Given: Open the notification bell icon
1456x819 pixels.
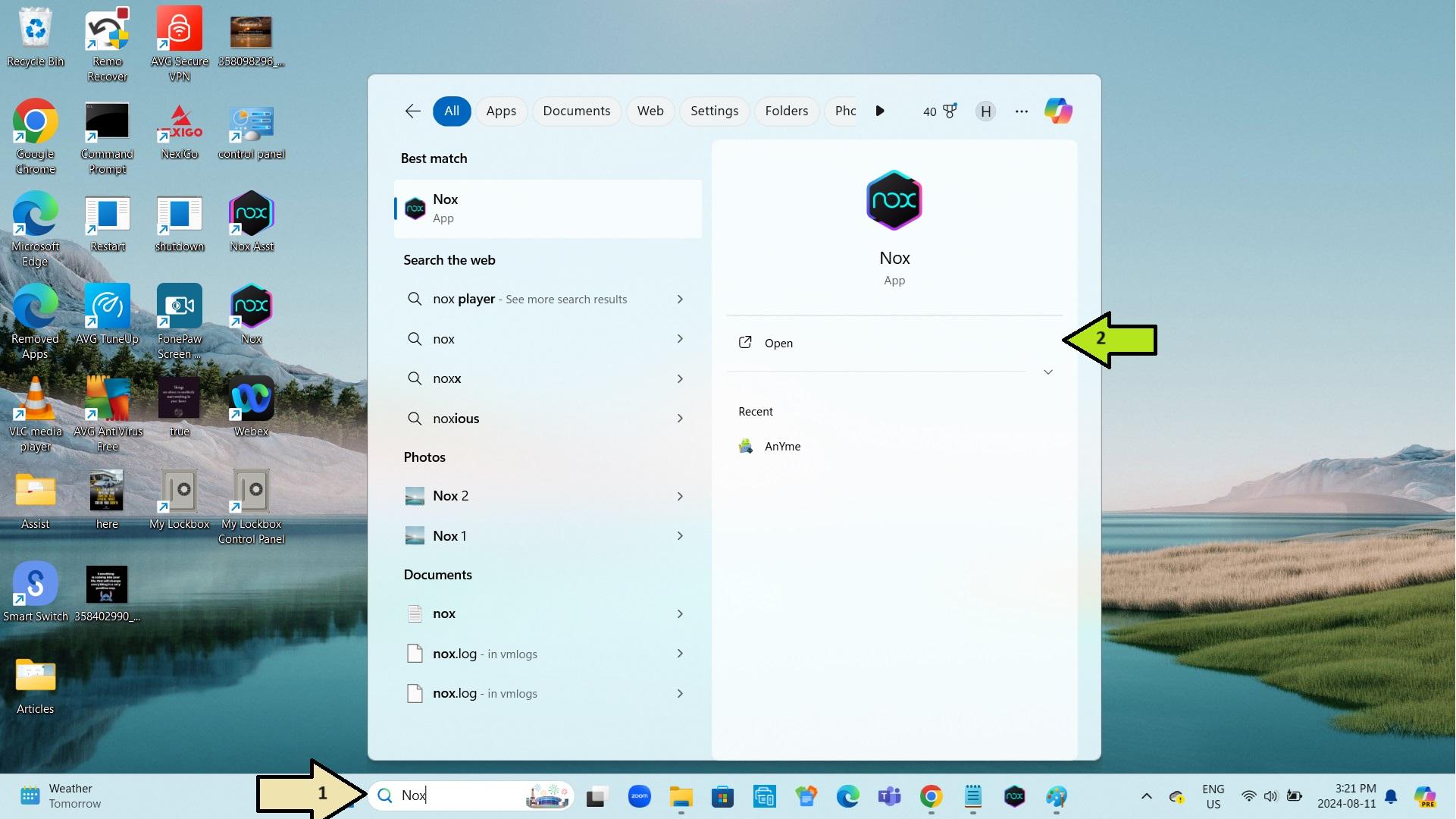Looking at the screenshot, I should pyautogui.click(x=1391, y=796).
